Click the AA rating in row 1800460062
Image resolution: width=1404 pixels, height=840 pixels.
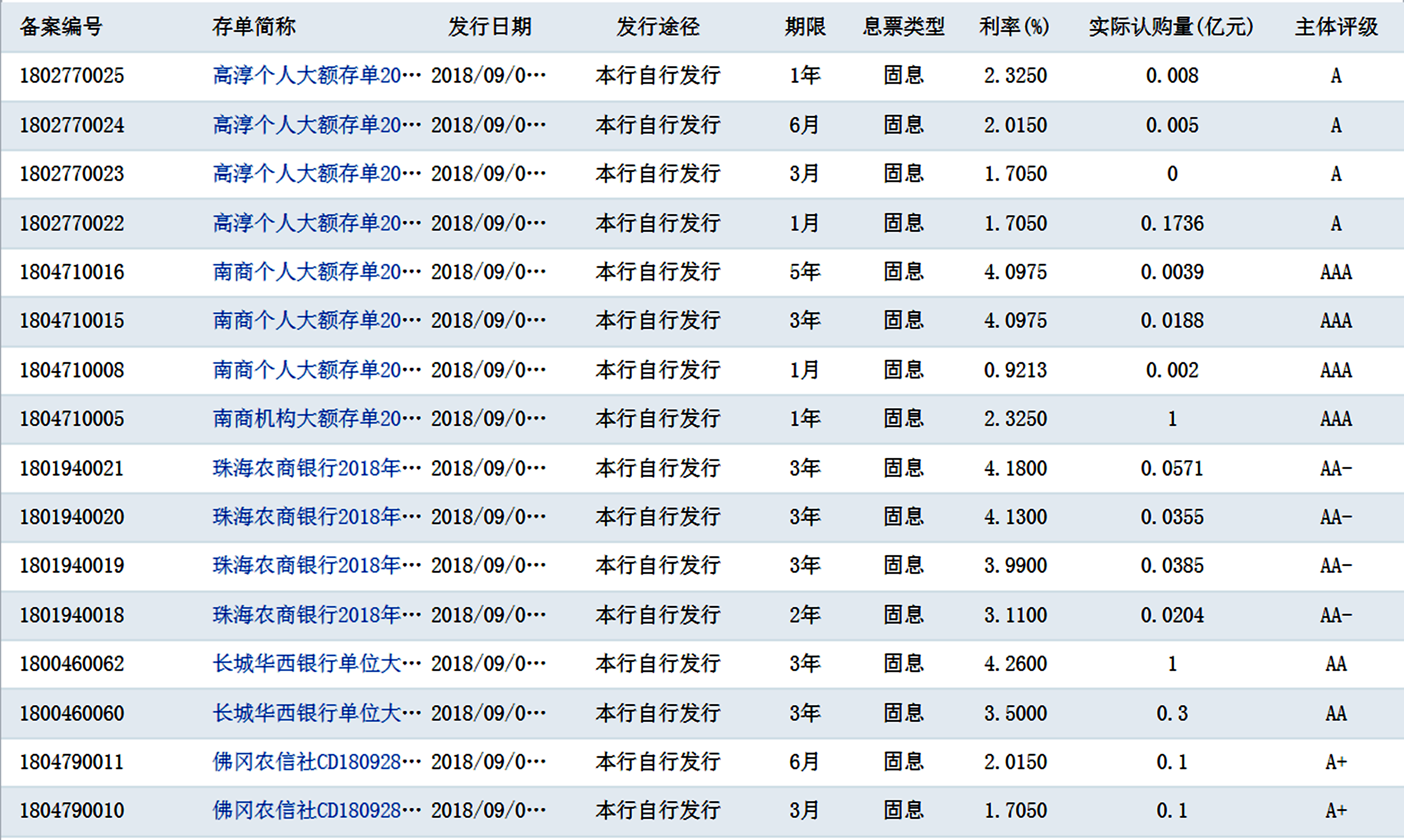coord(1336,663)
